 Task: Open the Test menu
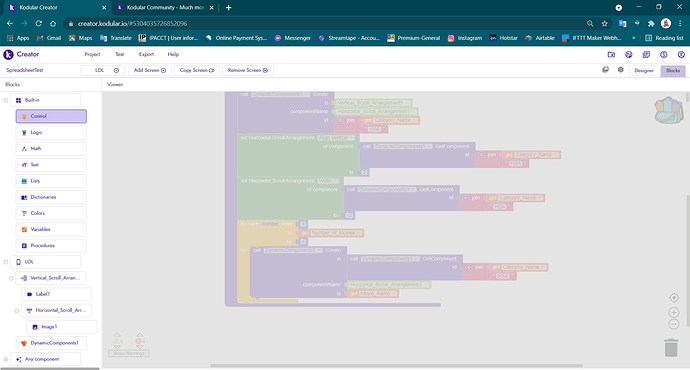pos(120,54)
